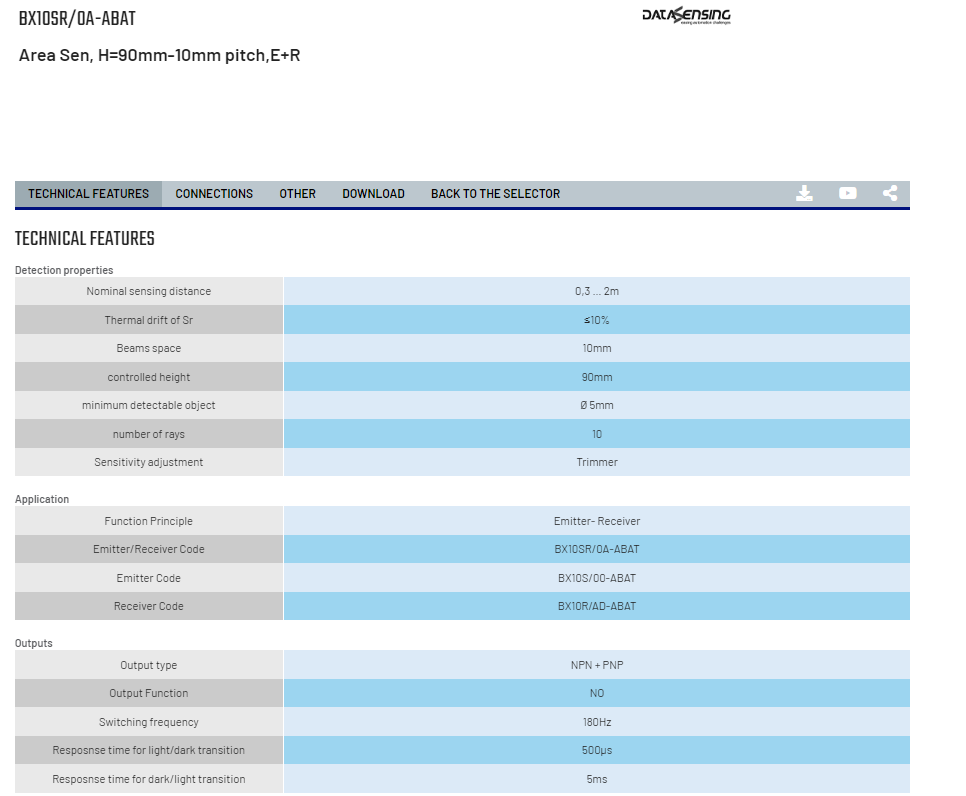Click the 'Receiver Code' row label
The width and height of the screenshot is (966, 796).
pyautogui.click(x=148, y=607)
